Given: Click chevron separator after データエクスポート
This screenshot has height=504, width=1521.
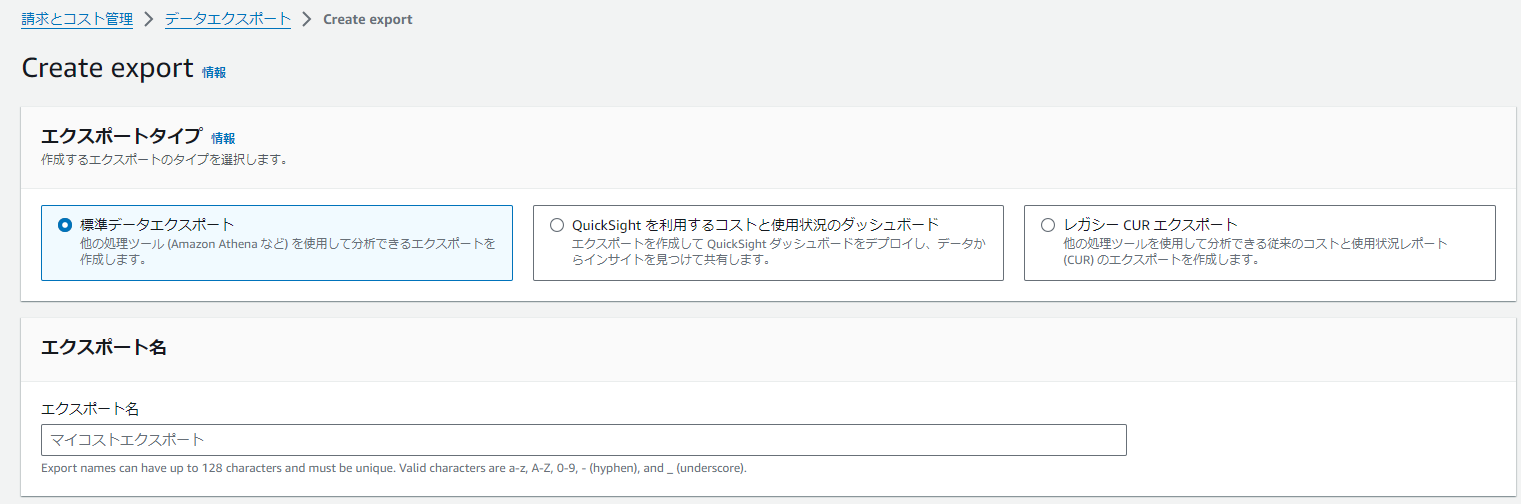Looking at the screenshot, I should 307,19.
